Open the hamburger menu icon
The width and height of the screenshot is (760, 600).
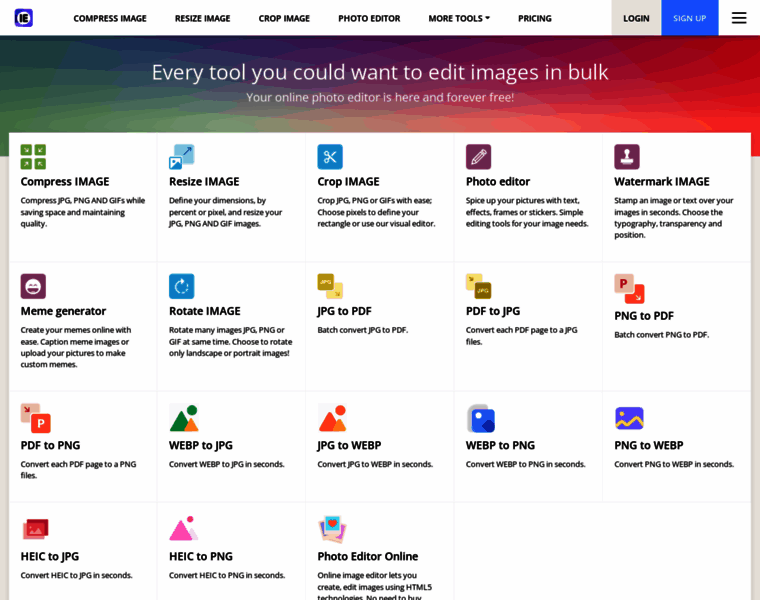click(739, 18)
